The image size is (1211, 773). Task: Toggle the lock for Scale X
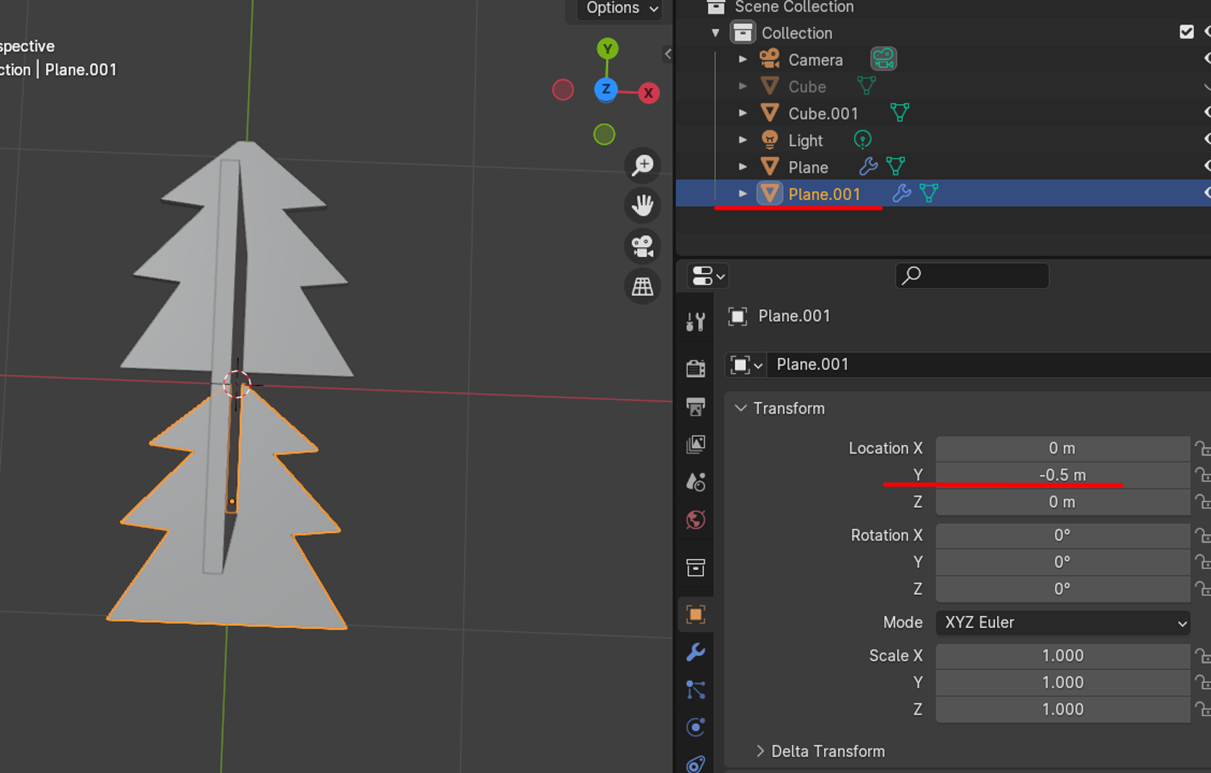[1202, 656]
